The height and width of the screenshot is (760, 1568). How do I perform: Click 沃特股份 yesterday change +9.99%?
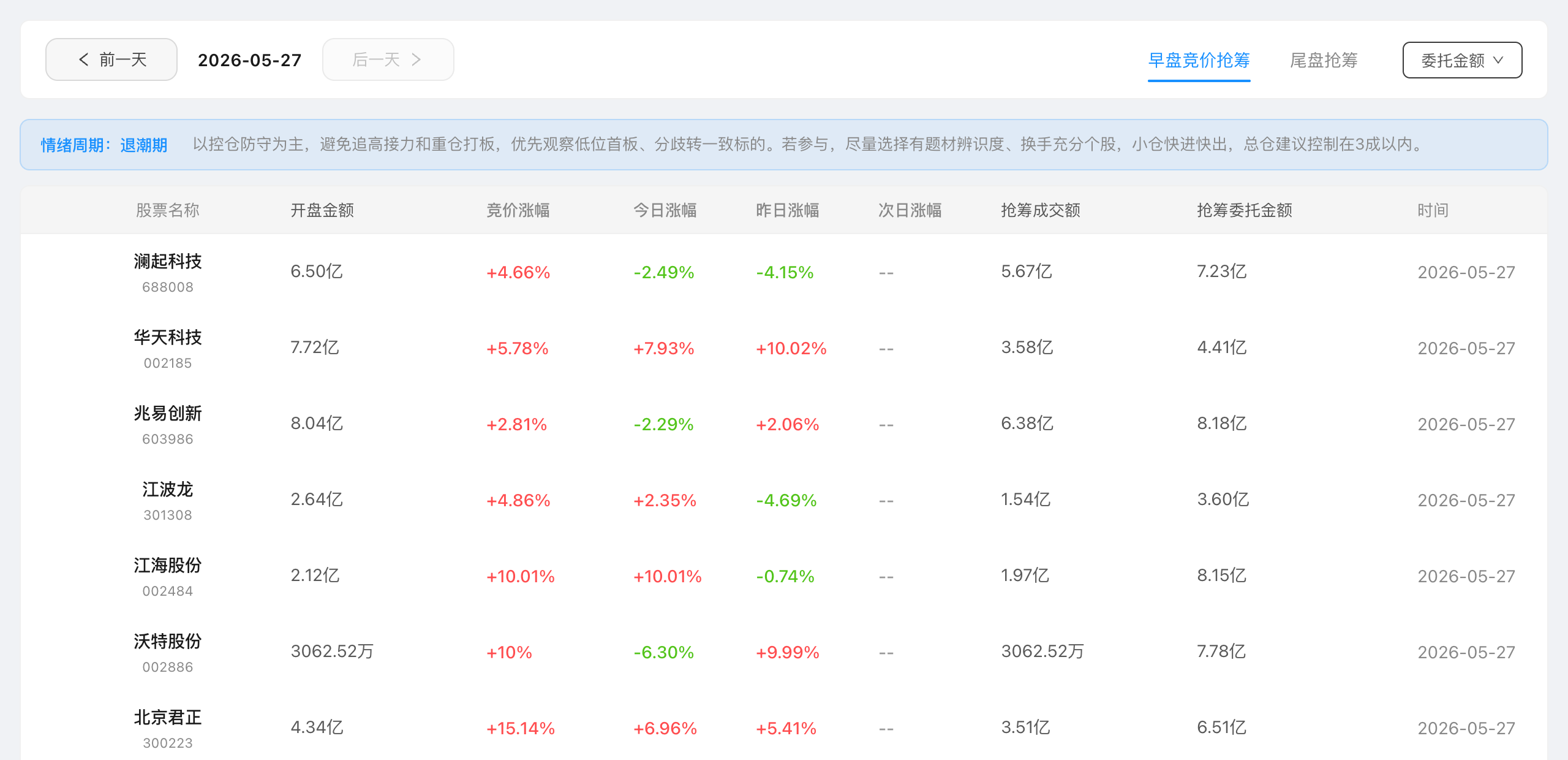[x=788, y=652]
